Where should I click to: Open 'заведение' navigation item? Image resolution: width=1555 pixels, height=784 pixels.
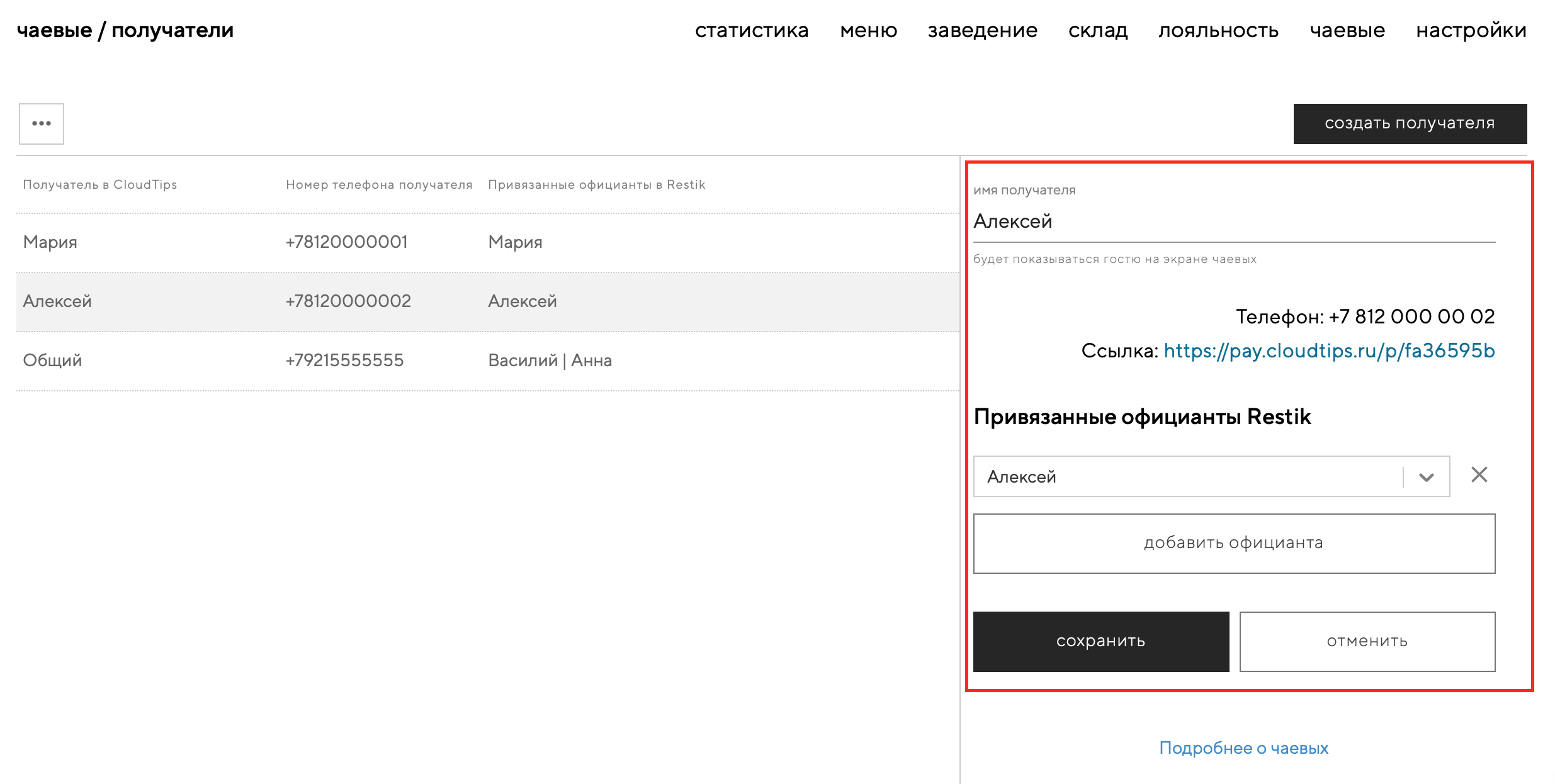pyautogui.click(x=982, y=30)
